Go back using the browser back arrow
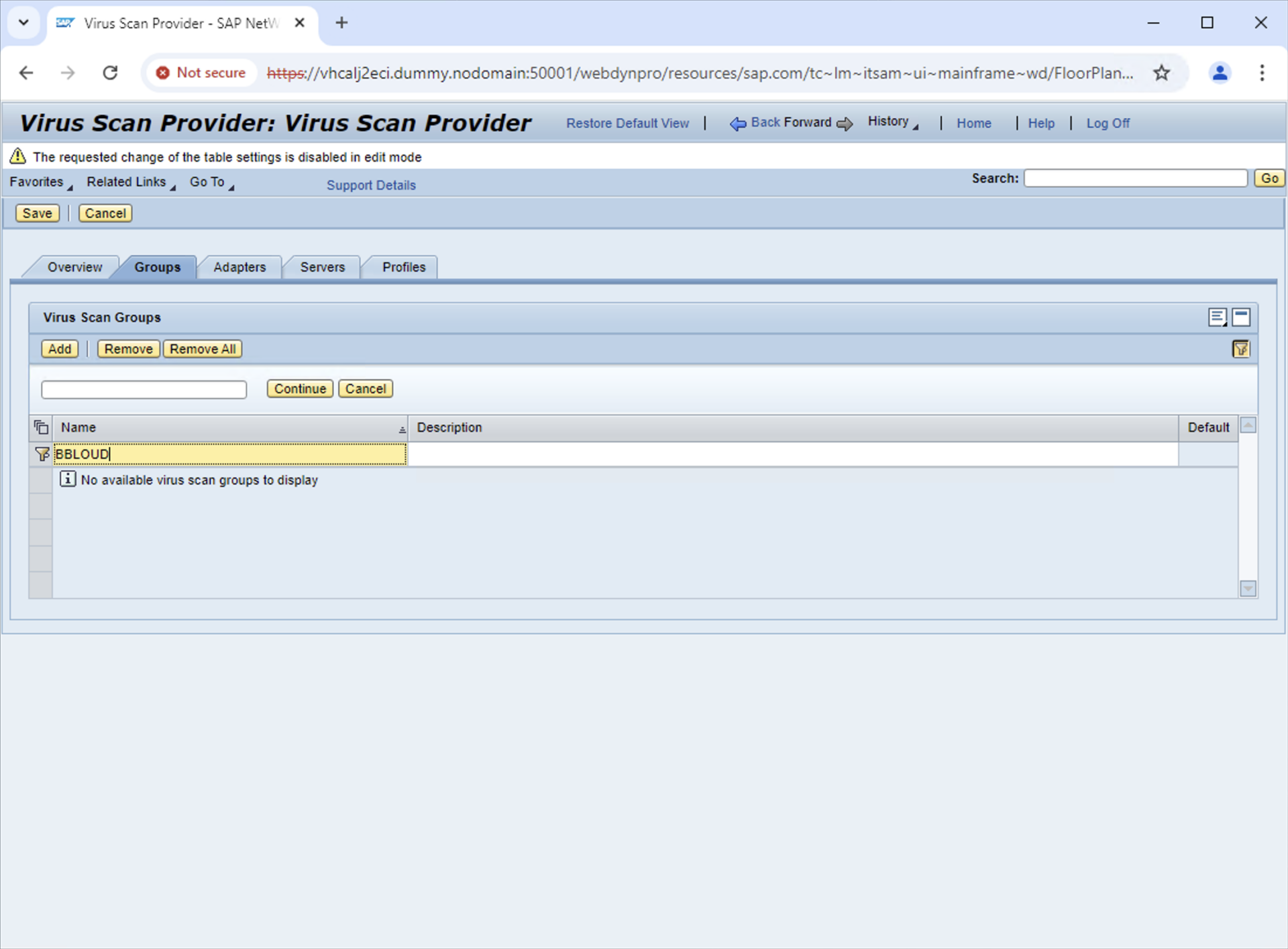 (x=26, y=72)
